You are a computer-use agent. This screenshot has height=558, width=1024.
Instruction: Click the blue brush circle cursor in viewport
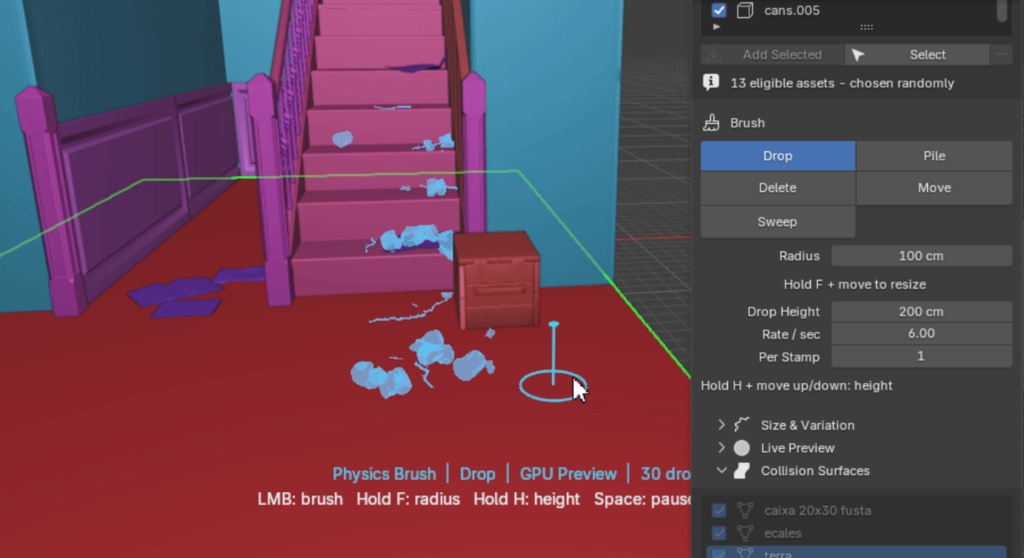tap(552, 386)
